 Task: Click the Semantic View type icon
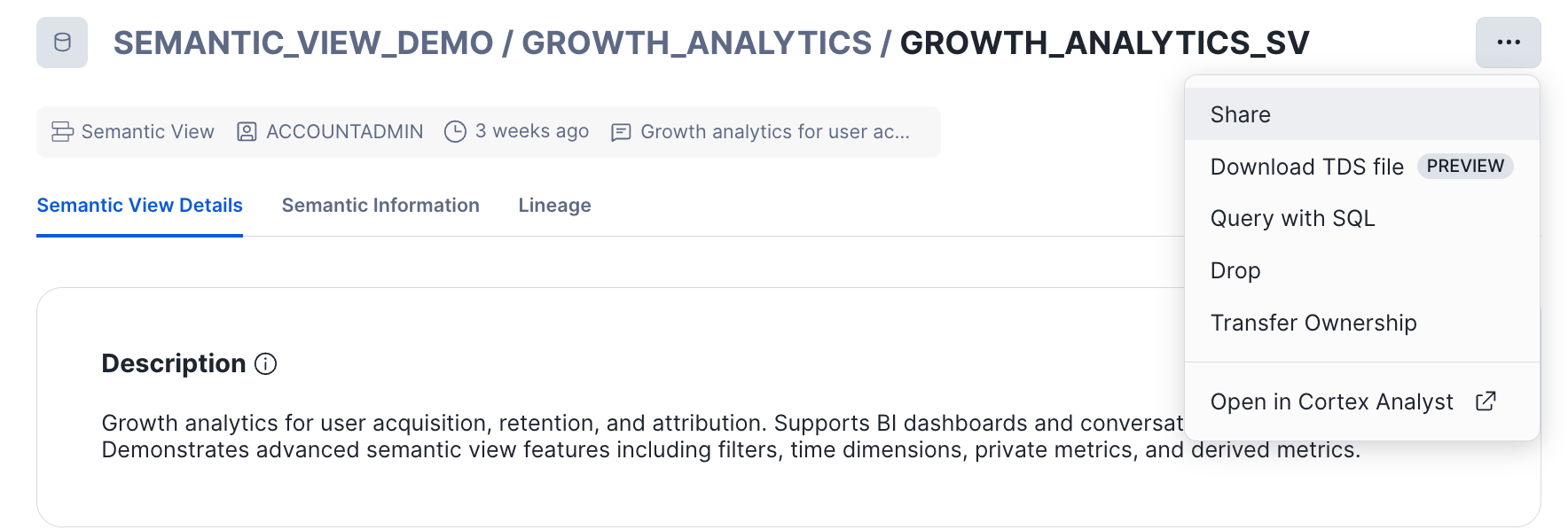pyautogui.click(x=62, y=132)
